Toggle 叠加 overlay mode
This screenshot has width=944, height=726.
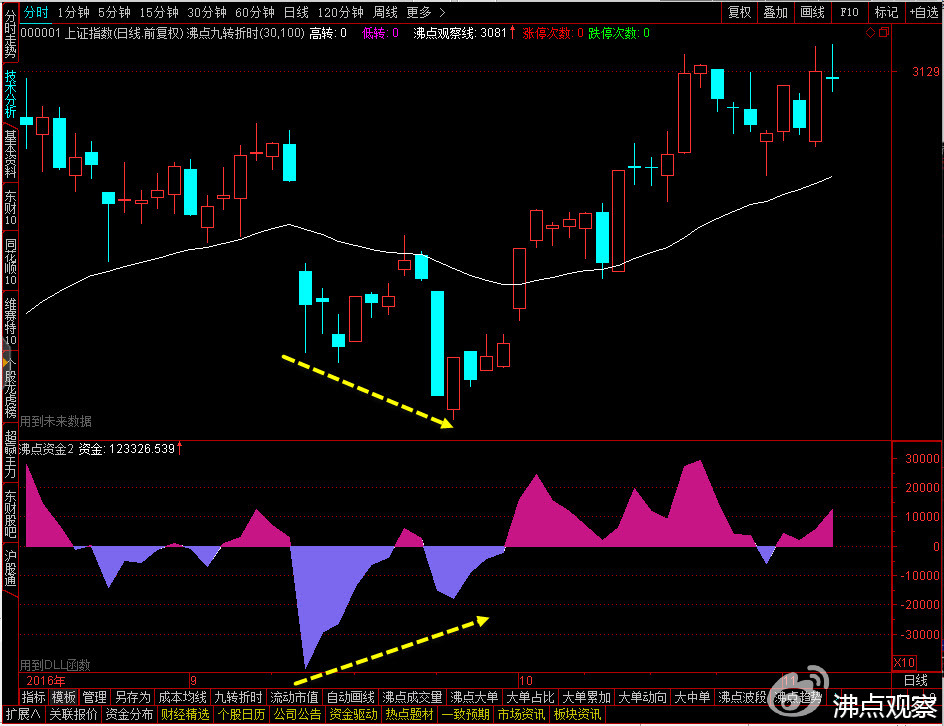coord(775,12)
